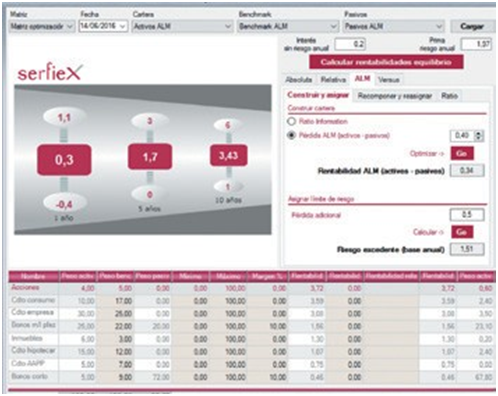The width and height of the screenshot is (498, 396).
Task: Select the Ratio Information radio button
Action: point(291,121)
